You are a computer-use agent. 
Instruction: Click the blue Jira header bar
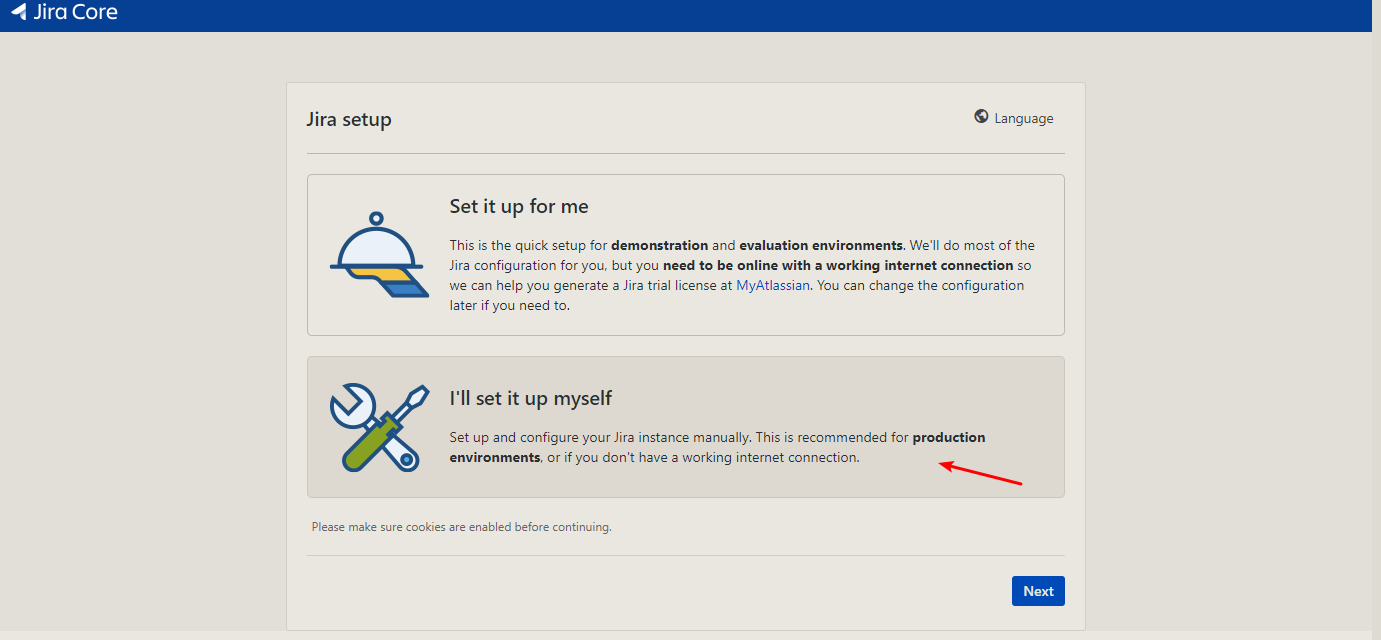click(700, 15)
